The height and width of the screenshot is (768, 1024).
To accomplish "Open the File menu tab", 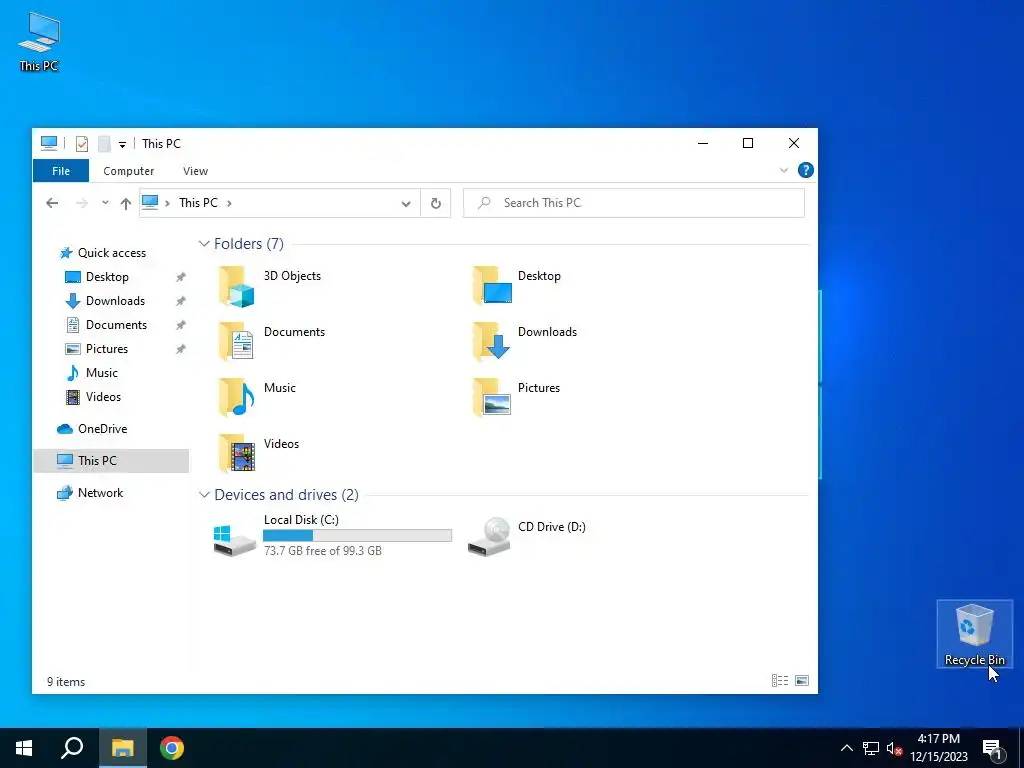I will pyautogui.click(x=61, y=171).
